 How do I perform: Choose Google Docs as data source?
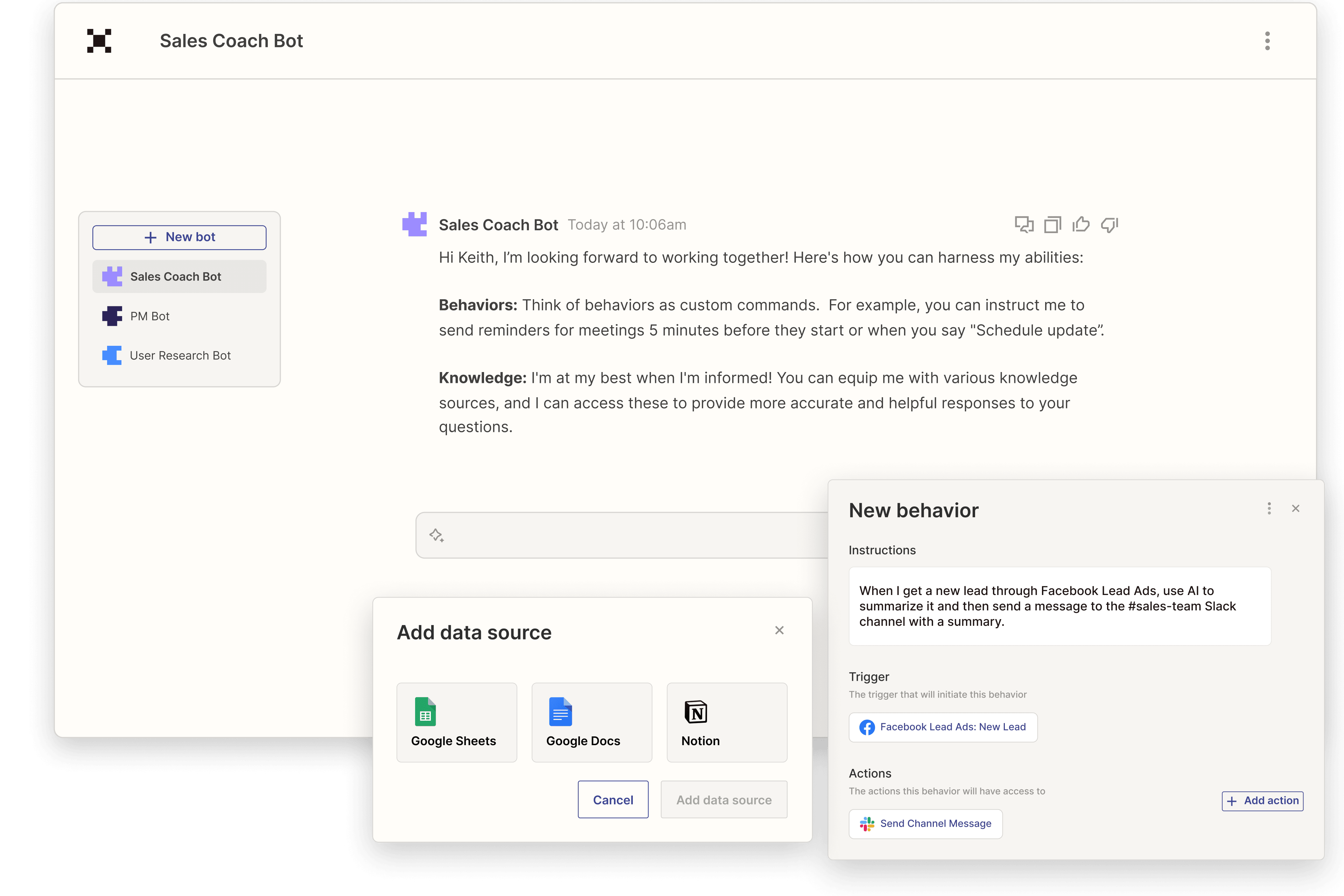point(591,722)
